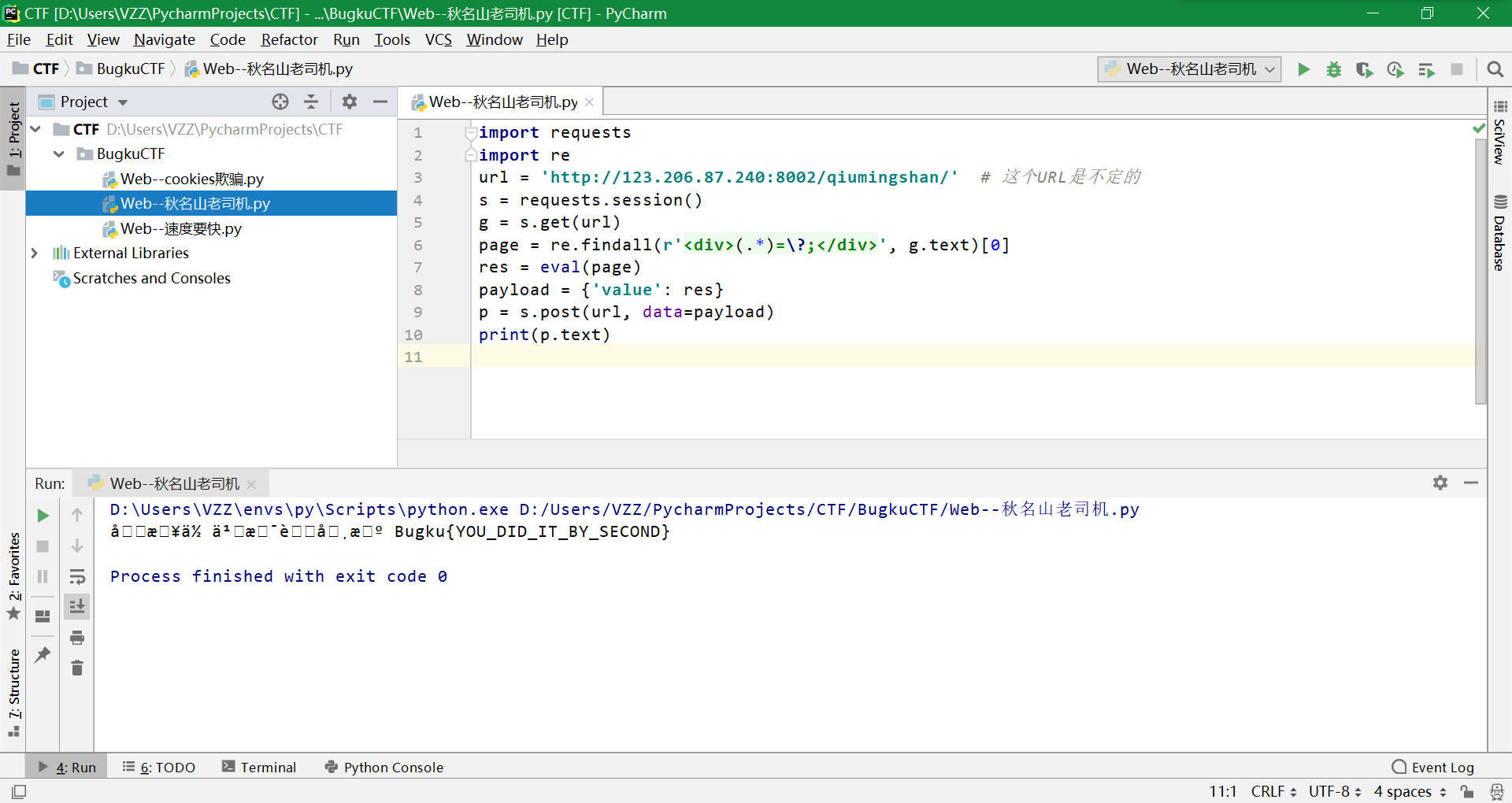The image size is (1512, 803).
Task: Click the Restore layout icon in the Run panel
Action: 43,616
